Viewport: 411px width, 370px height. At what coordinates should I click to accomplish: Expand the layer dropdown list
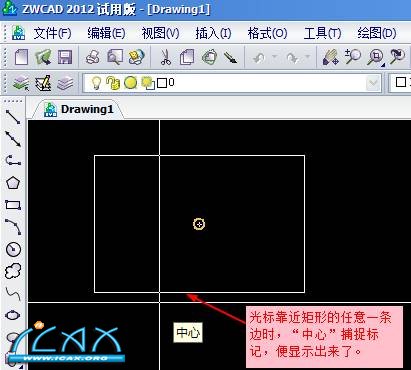point(373,83)
